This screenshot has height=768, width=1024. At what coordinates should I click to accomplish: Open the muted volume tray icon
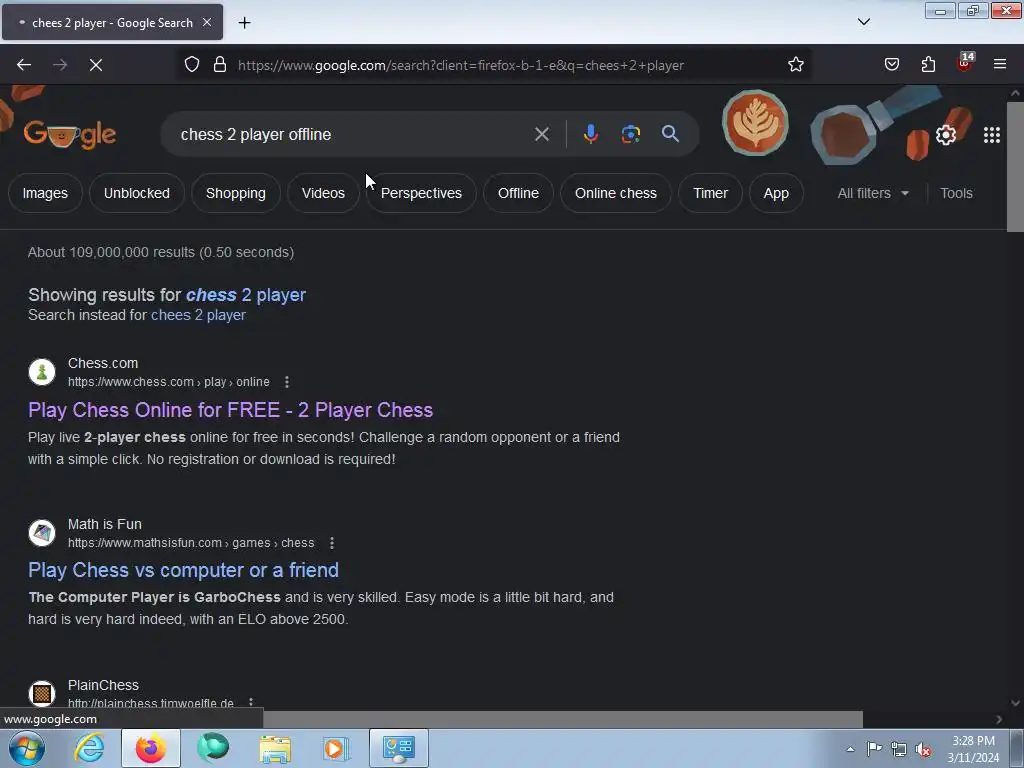click(x=923, y=749)
